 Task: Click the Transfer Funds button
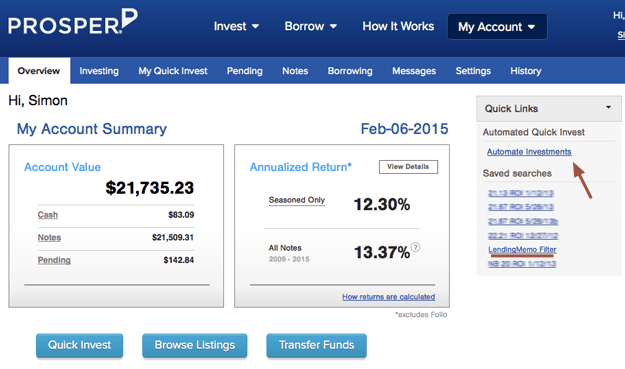316,345
